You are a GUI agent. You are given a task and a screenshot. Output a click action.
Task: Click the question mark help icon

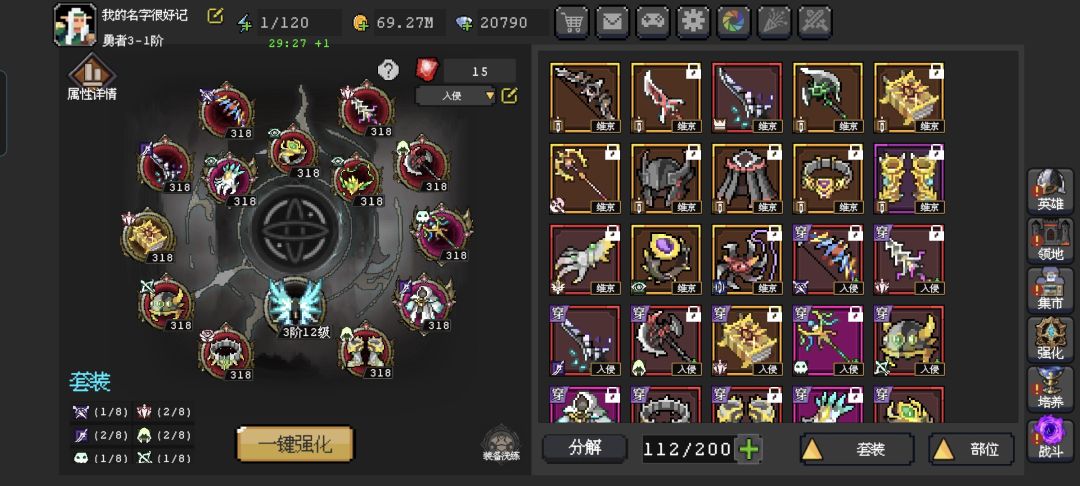388,70
